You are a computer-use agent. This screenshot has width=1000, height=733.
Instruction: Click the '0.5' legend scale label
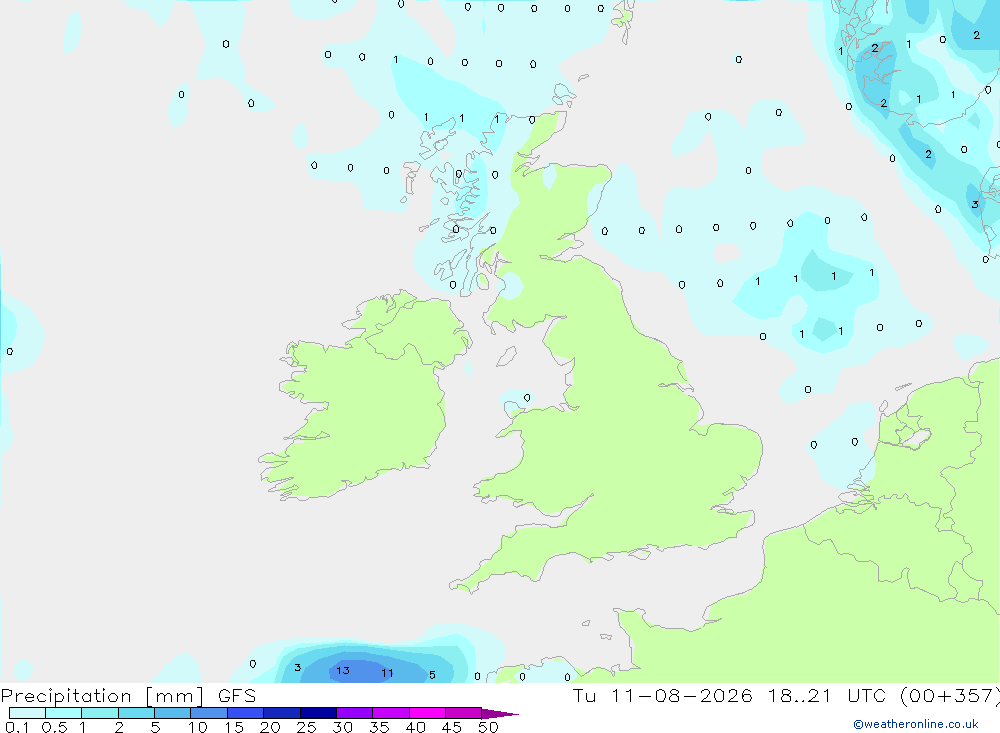[54, 727]
